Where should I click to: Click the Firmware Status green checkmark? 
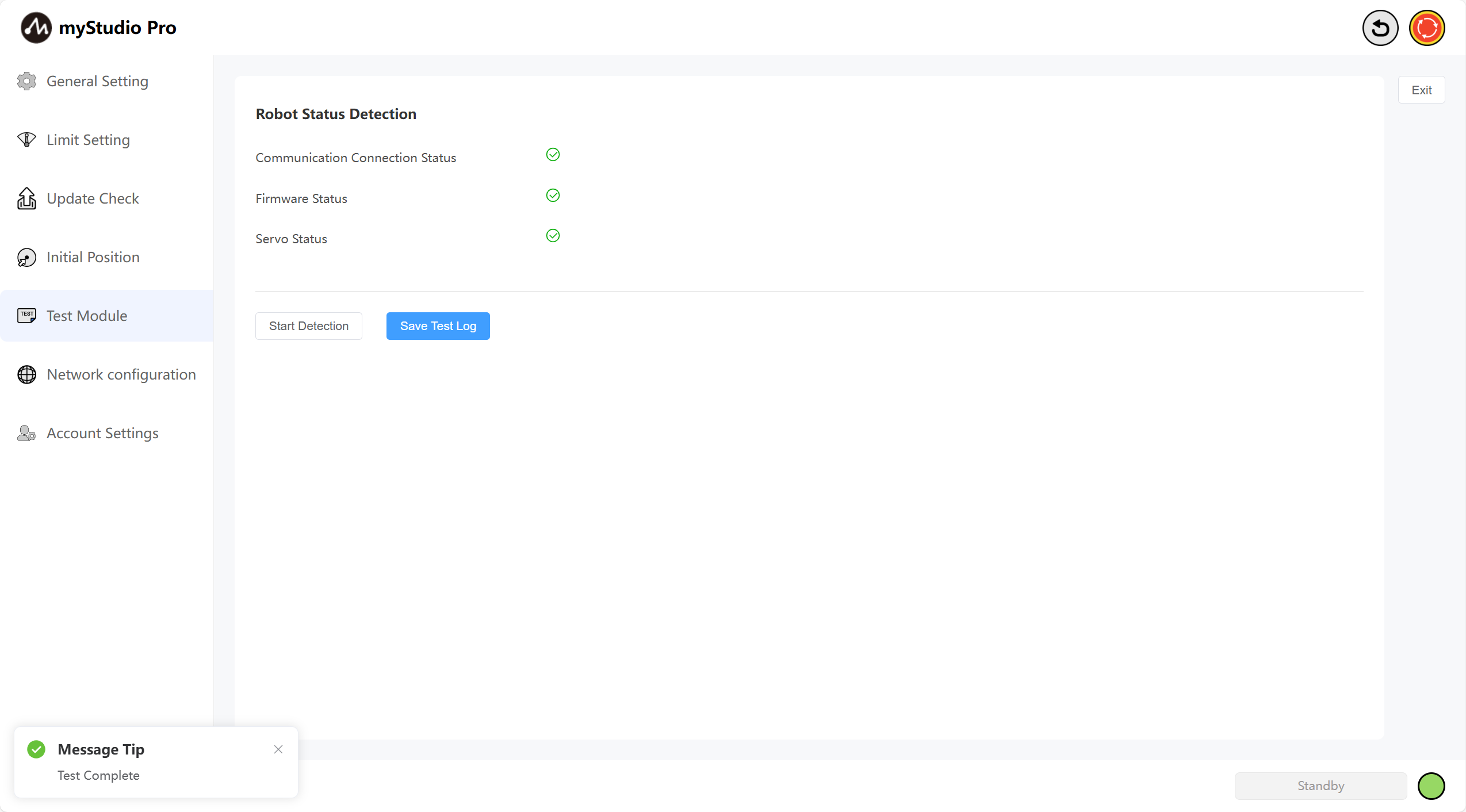click(553, 196)
